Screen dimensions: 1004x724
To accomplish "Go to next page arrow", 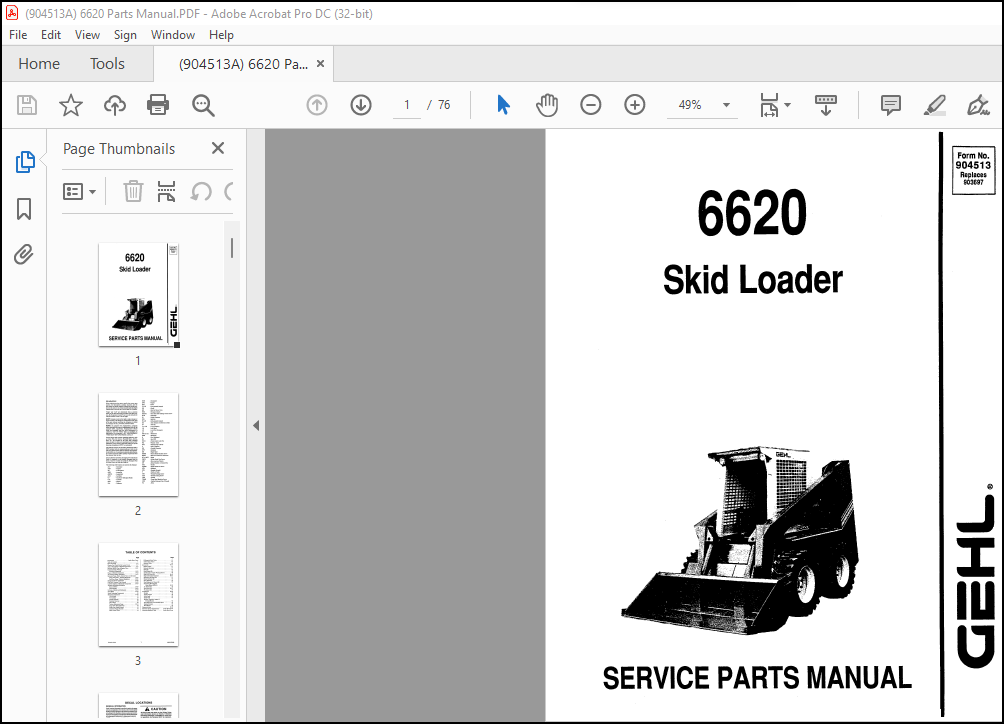I will click(361, 105).
